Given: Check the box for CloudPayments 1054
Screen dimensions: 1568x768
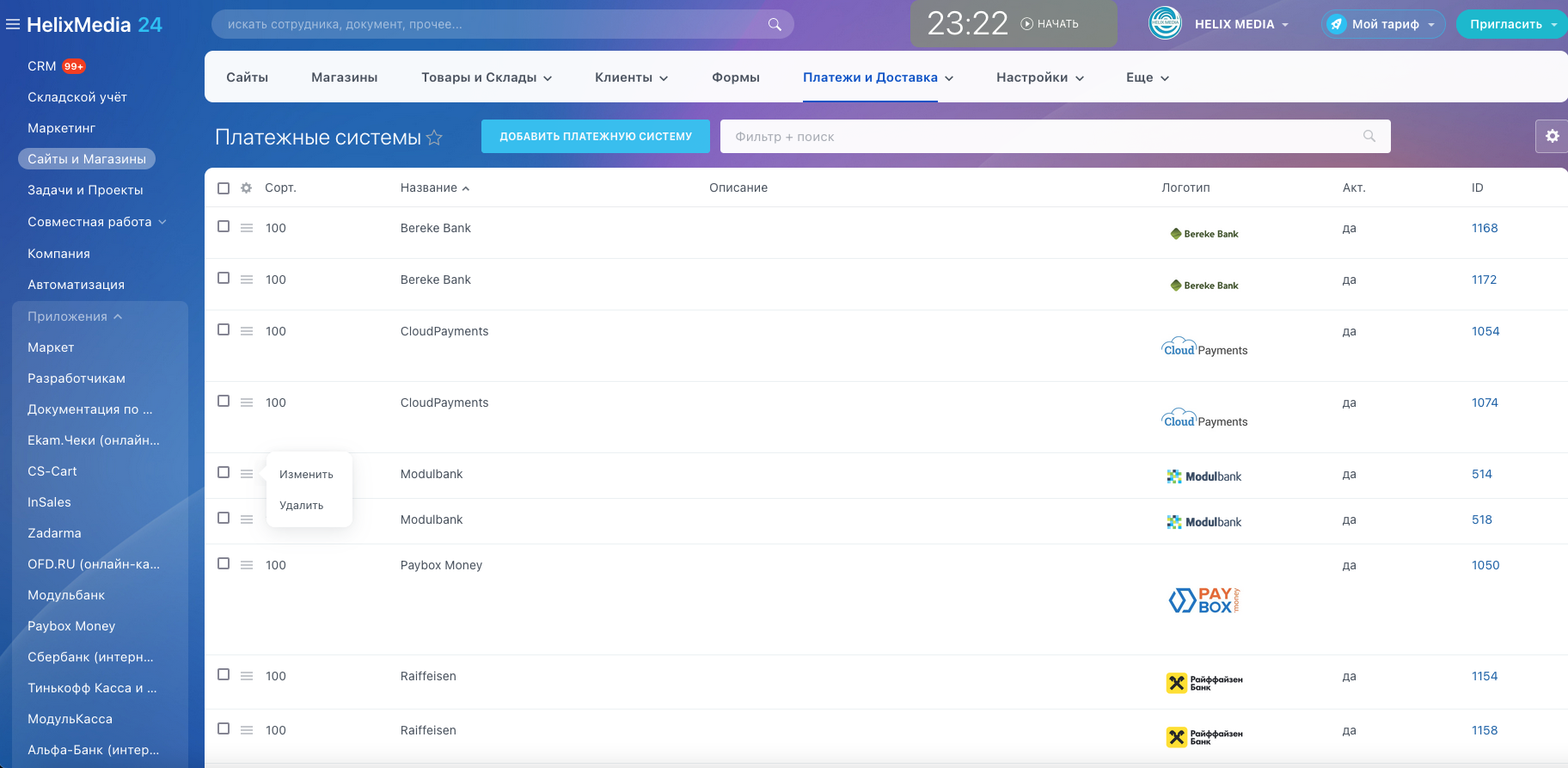Looking at the screenshot, I should pyautogui.click(x=224, y=329).
